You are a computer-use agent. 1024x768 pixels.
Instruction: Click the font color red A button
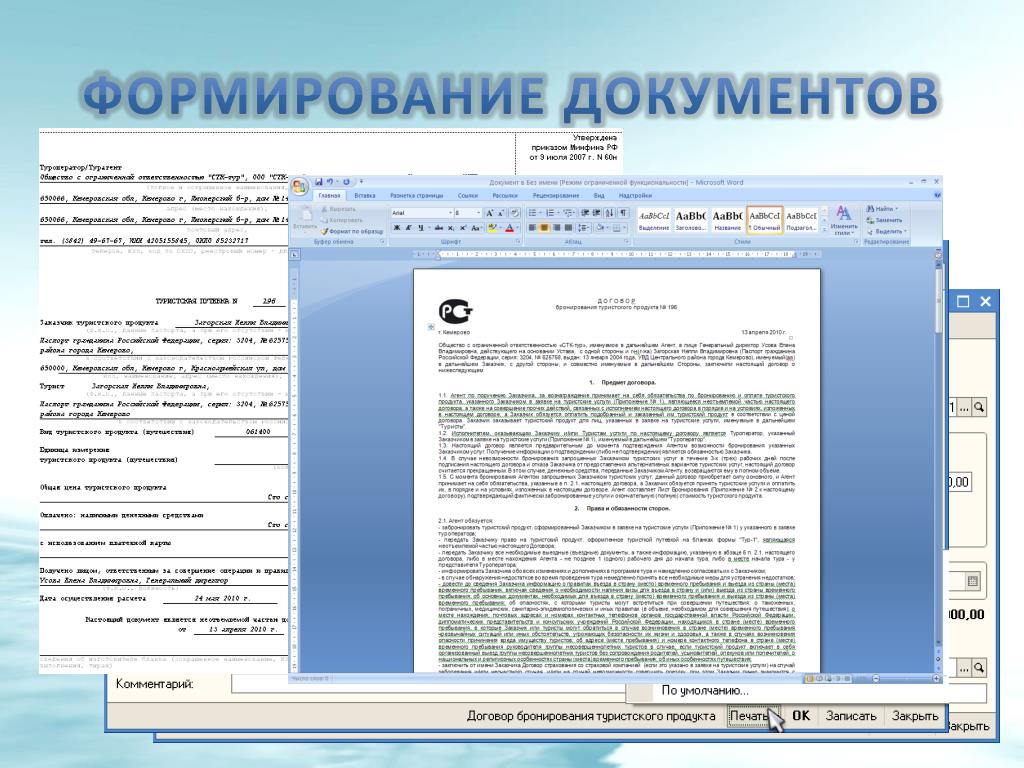tap(509, 228)
